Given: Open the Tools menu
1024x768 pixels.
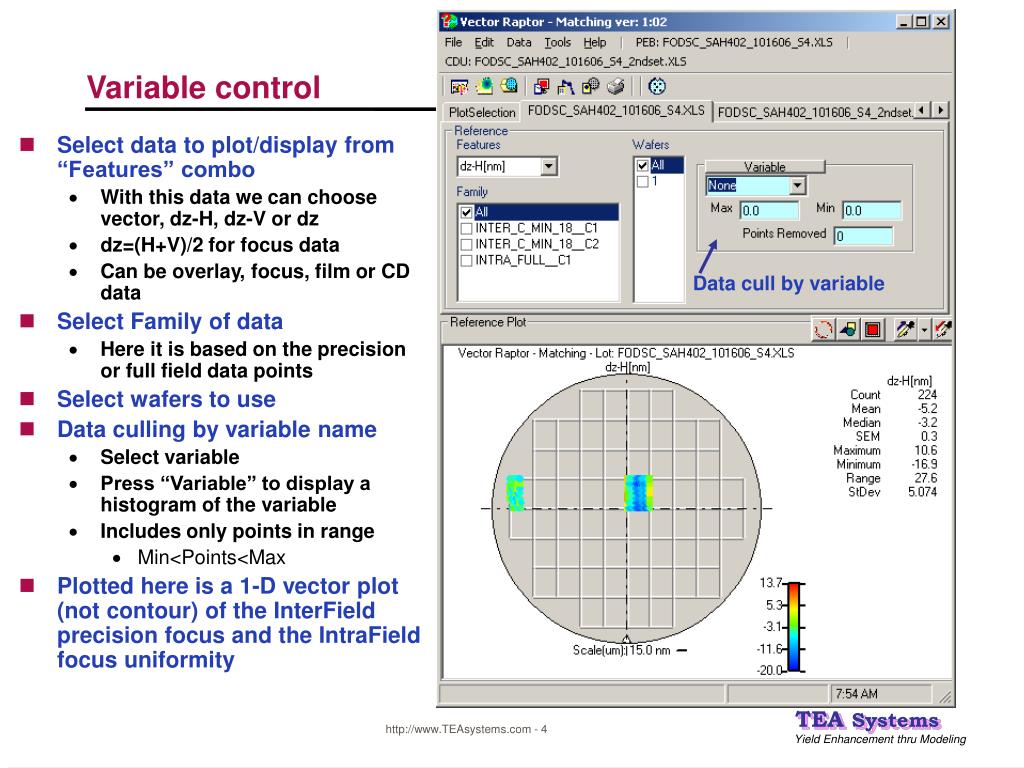Looking at the screenshot, I should tap(558, 42).
